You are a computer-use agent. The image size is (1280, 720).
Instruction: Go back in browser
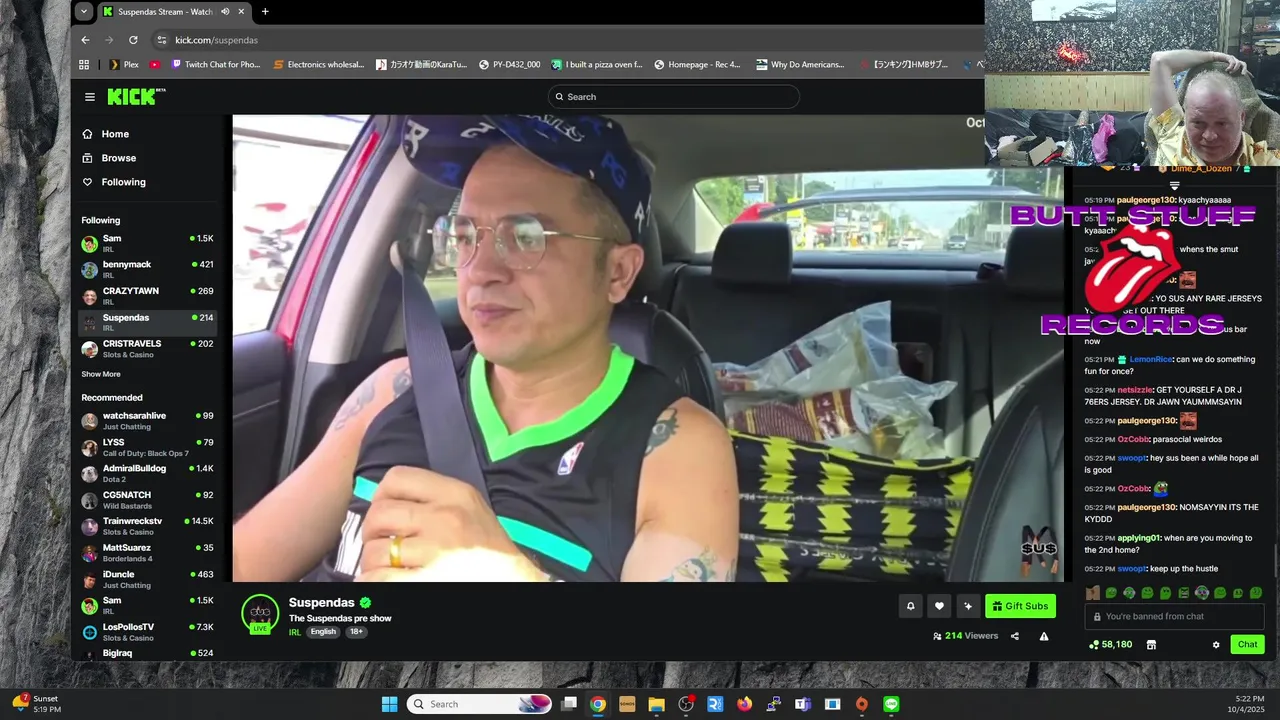pyautogui.click(x=85, y=40)
